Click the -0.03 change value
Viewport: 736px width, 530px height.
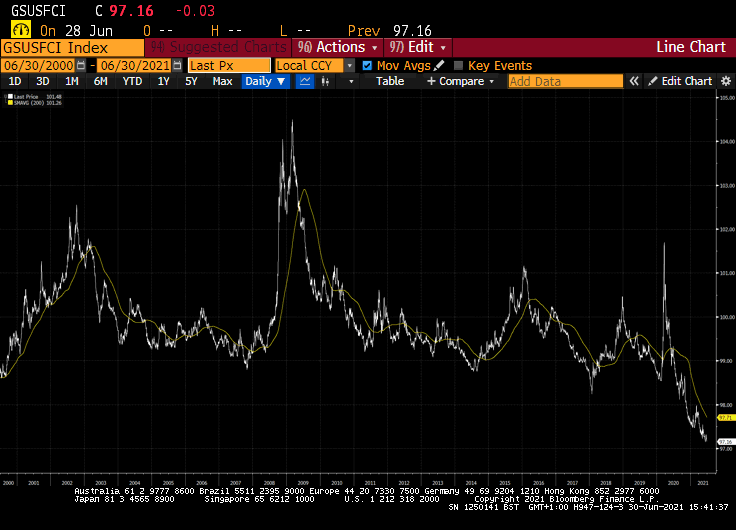pyautogui.click(x=195, y=10)
